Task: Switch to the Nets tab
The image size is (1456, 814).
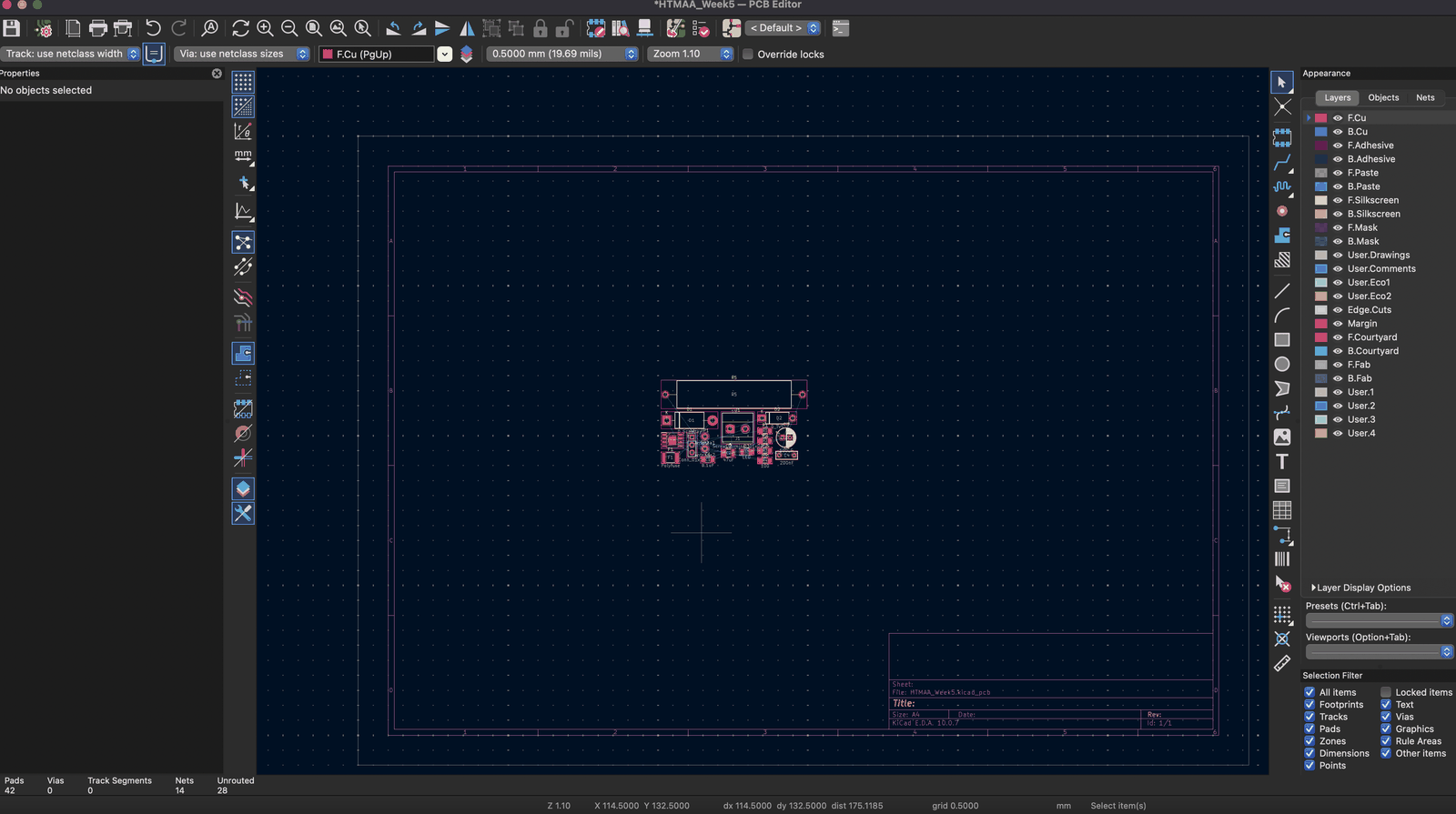Action: point(1425,97)
